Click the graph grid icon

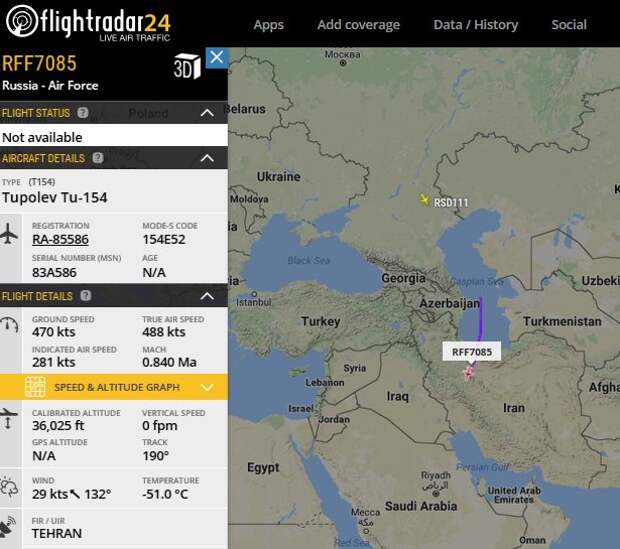[x=35, y=387]
